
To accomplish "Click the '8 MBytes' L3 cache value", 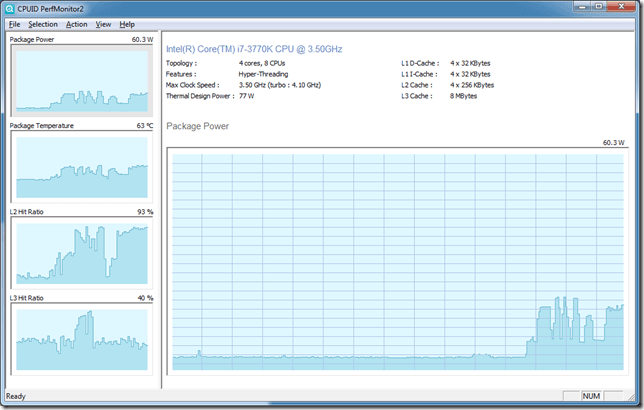I will click(x=463, y=96).
